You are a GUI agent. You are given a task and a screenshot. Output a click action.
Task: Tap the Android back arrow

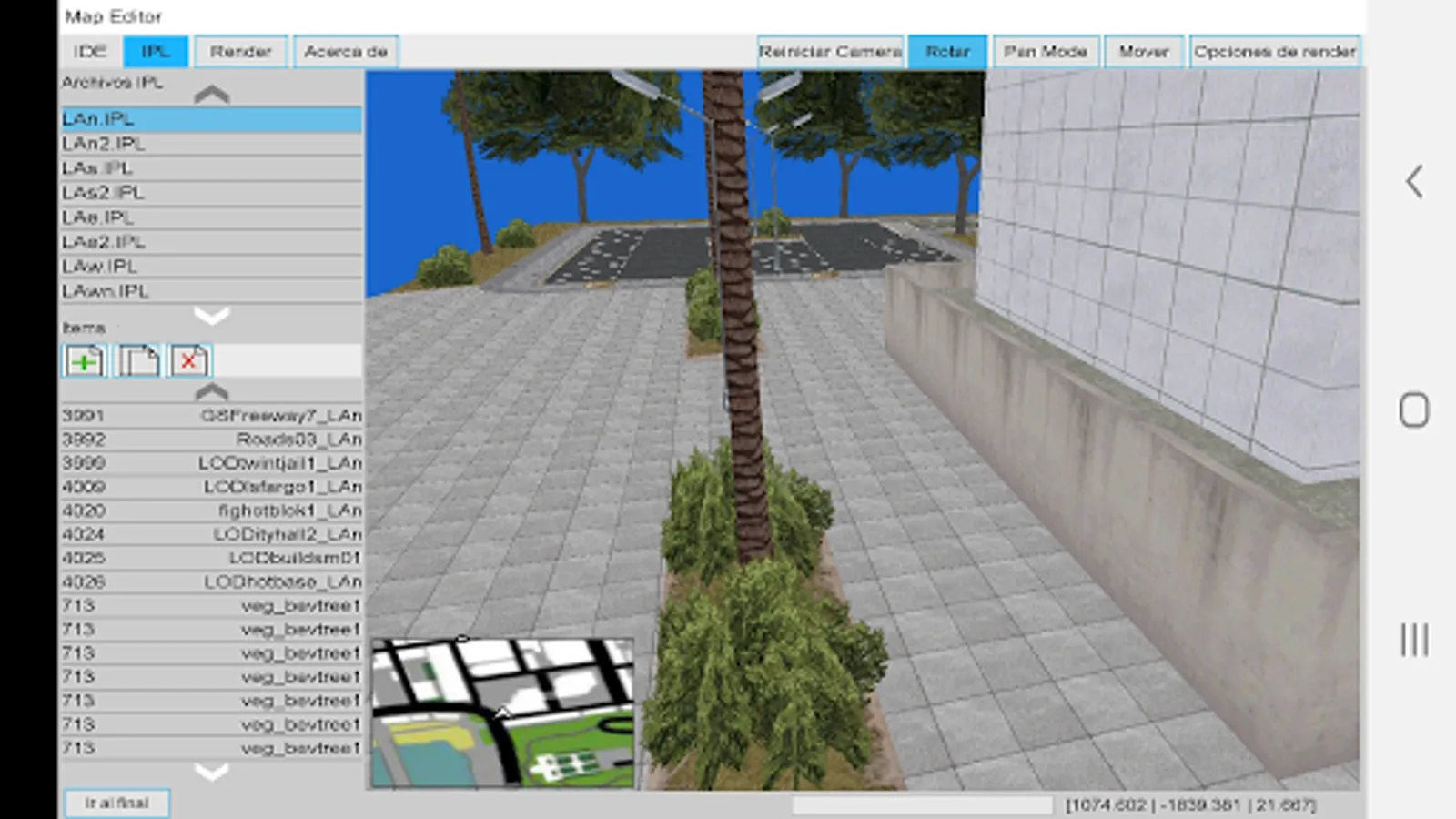[1414, 182]
